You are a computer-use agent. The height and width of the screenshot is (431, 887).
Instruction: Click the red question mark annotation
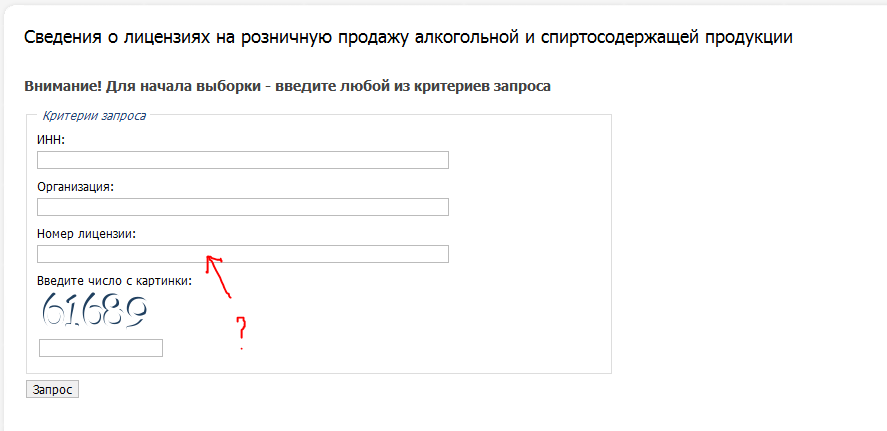click(242, 333)
